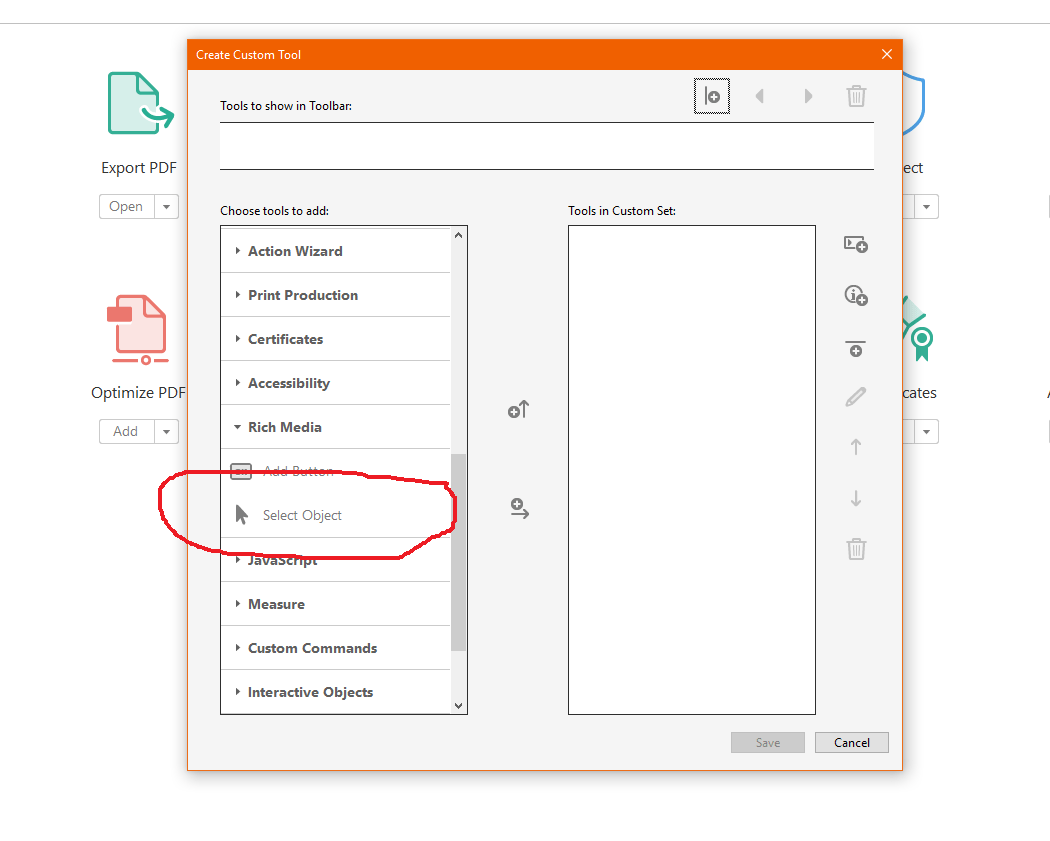Click the Add Divider Line icon
The image size is (1050, 841).
[x=856, y=349]
